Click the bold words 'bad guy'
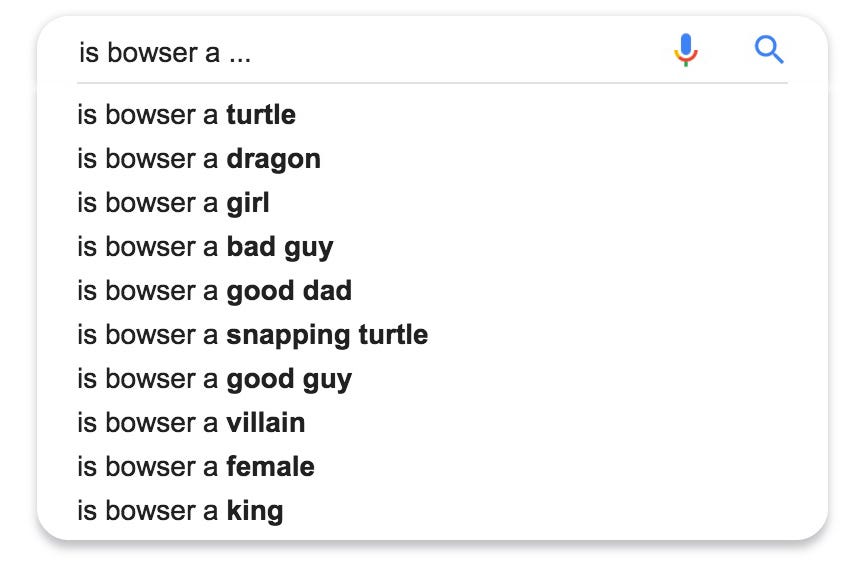The height and width of the screenshot is (566, 865). click(x=280, y=247)
